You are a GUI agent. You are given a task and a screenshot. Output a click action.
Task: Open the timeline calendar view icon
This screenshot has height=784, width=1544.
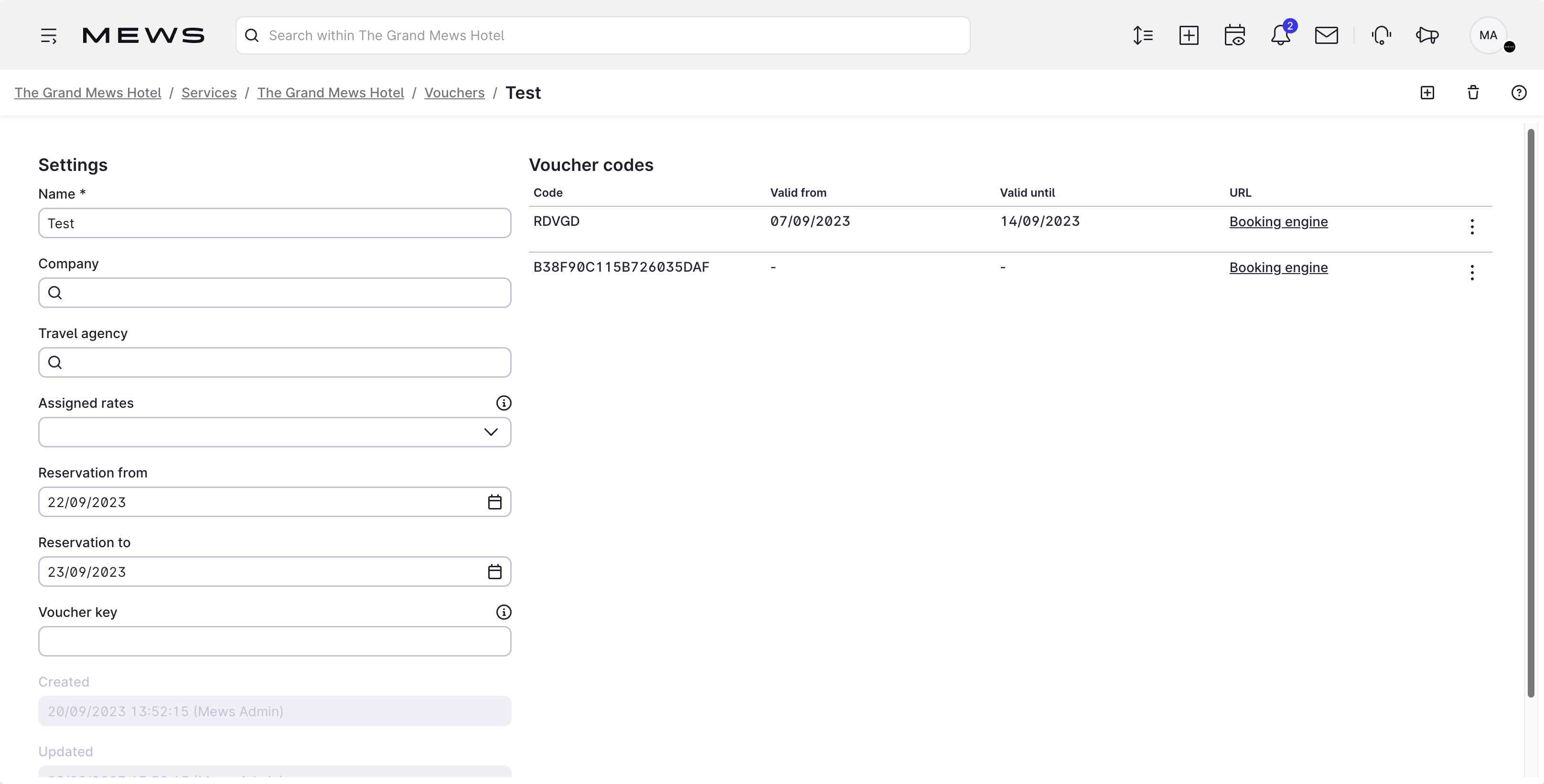click(1235, 35)
